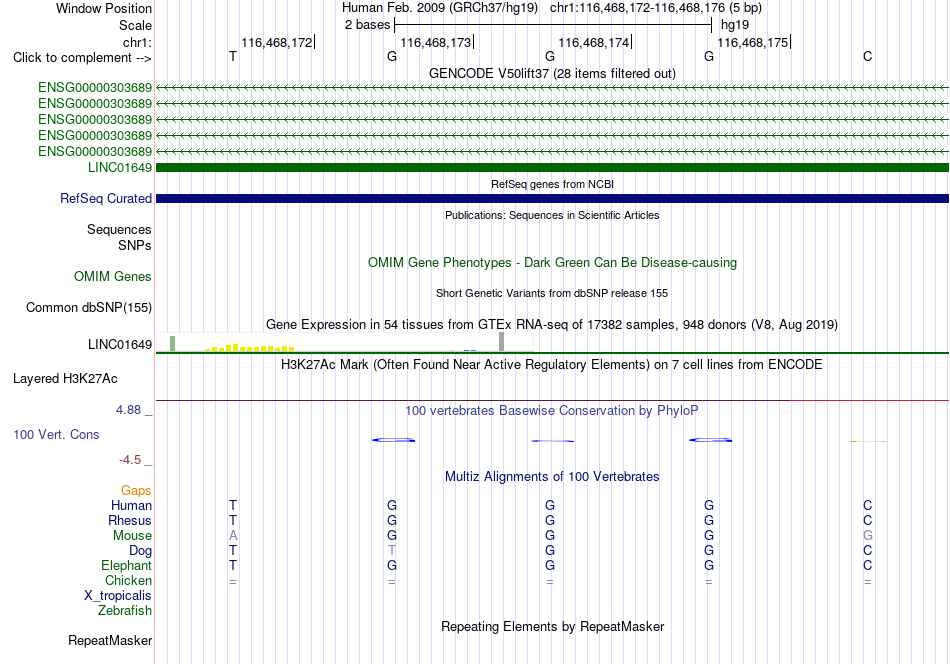Open the RefSeq Curated track label
Screen dimensions: 950x664
click(x=106, y=198)
